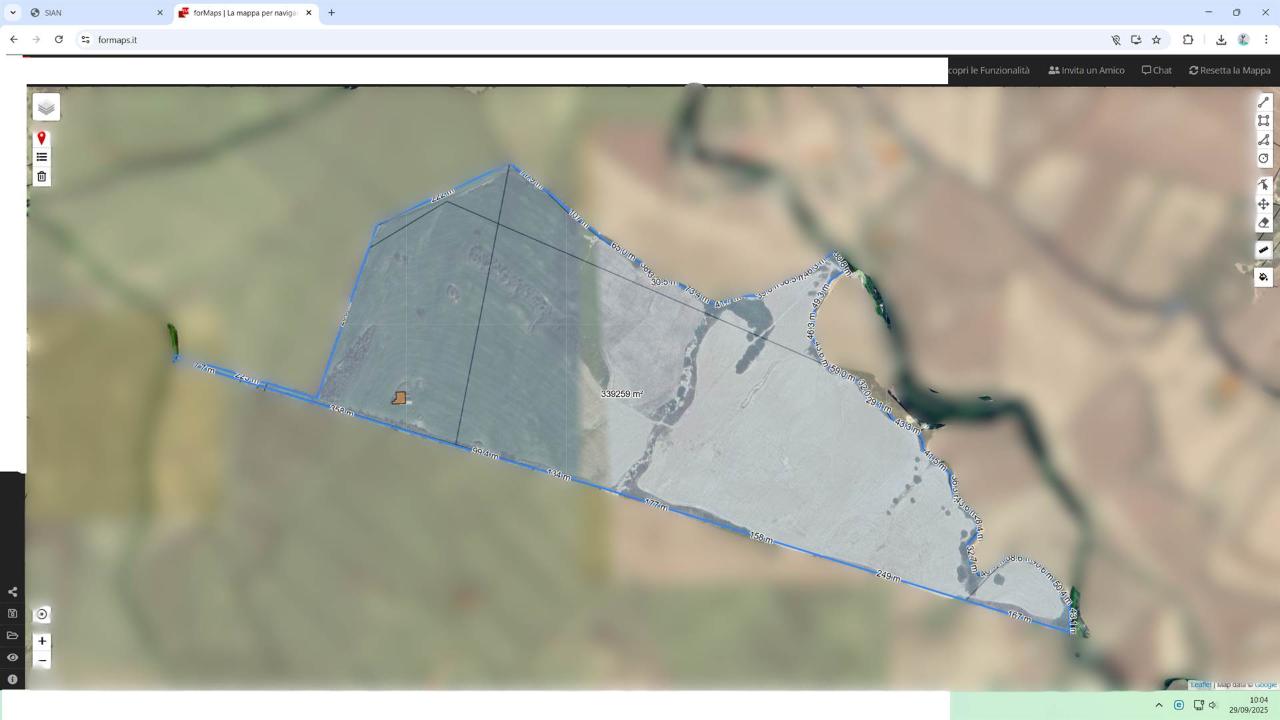Choose the draw circle tool
Screen dimensions: 1280x720
(1263, 158)
